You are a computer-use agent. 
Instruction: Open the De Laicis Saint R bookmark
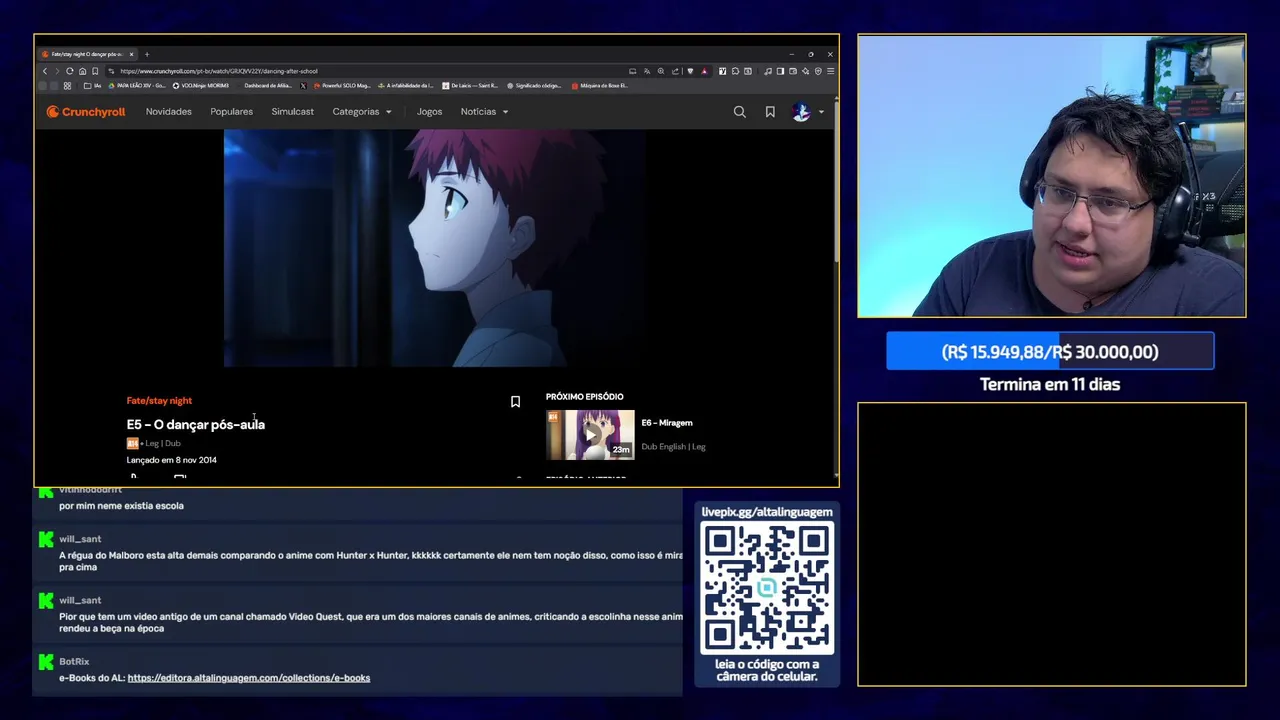point(470,86)
